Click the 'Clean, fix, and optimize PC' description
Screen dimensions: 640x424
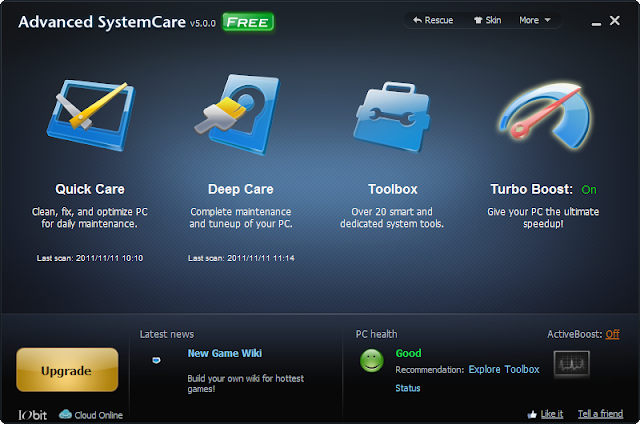coord(90,218)
